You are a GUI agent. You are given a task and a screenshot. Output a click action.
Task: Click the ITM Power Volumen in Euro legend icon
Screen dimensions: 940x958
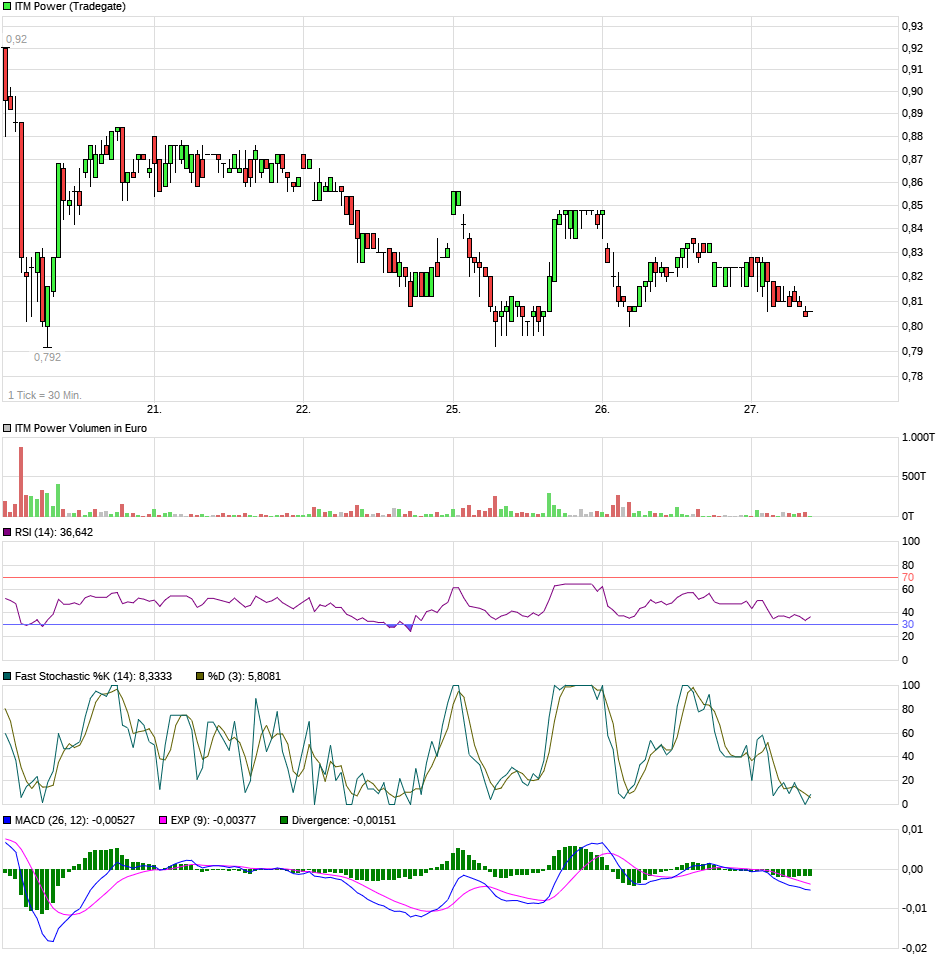7,428
